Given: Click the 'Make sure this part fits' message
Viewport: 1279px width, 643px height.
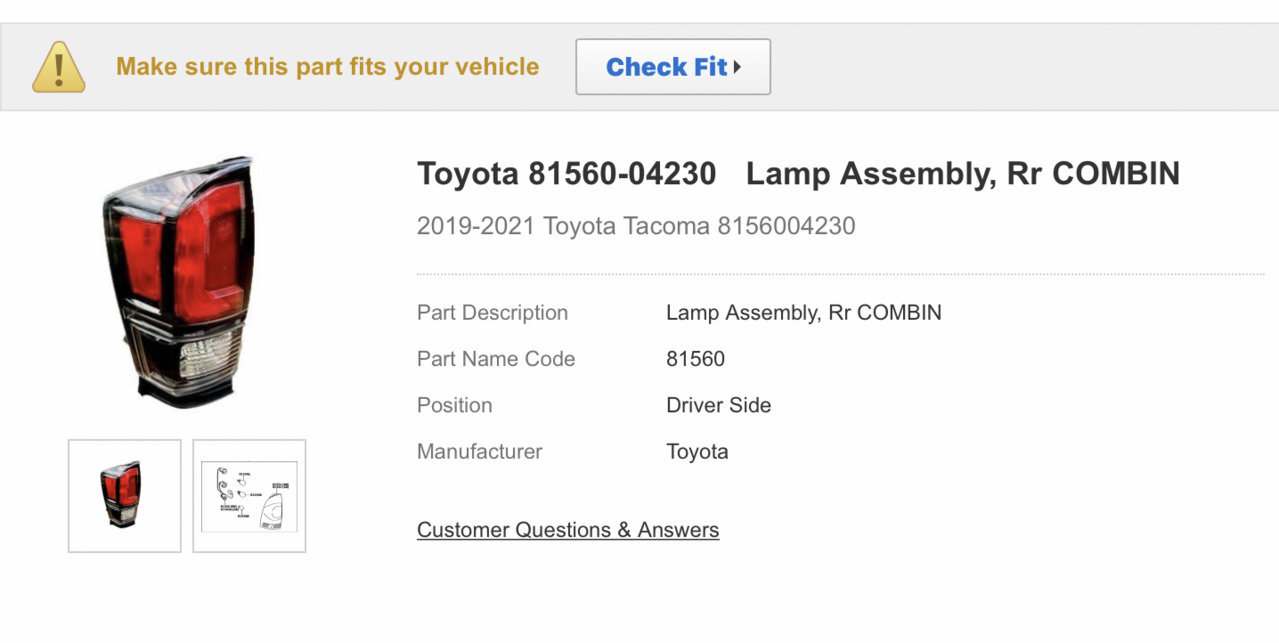Looking at the screenshot, I should pos(327,67).
